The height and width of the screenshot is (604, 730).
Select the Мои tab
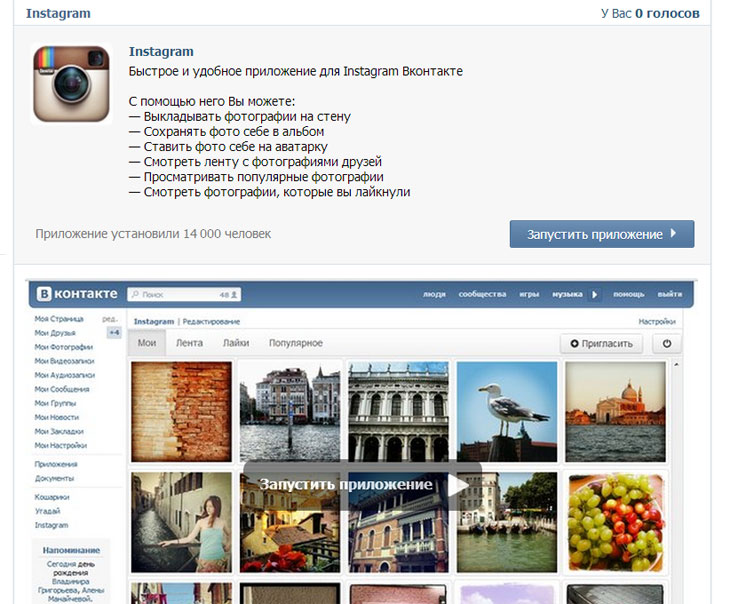coord(147,343)
